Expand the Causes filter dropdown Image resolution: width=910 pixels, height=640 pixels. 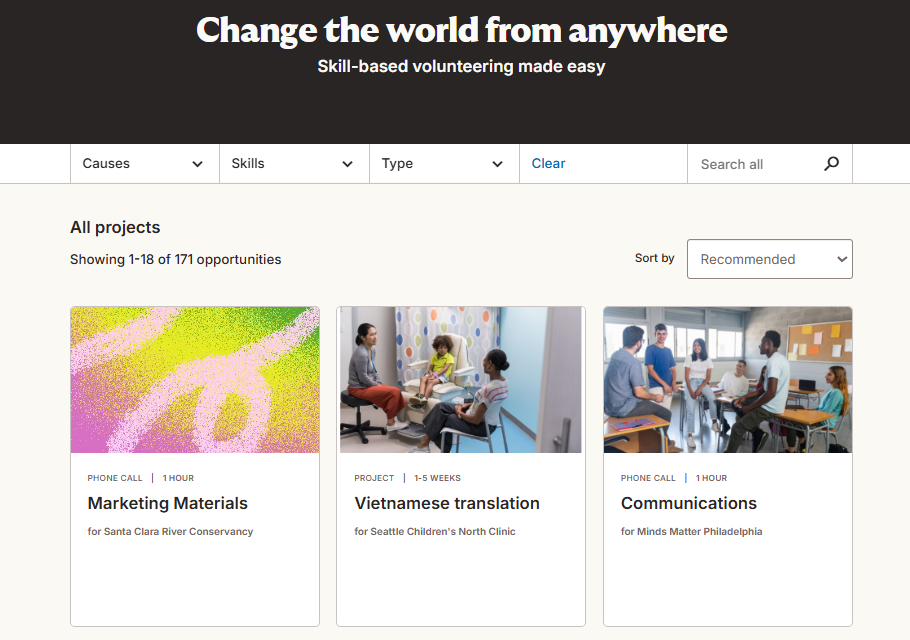(144, 164)
